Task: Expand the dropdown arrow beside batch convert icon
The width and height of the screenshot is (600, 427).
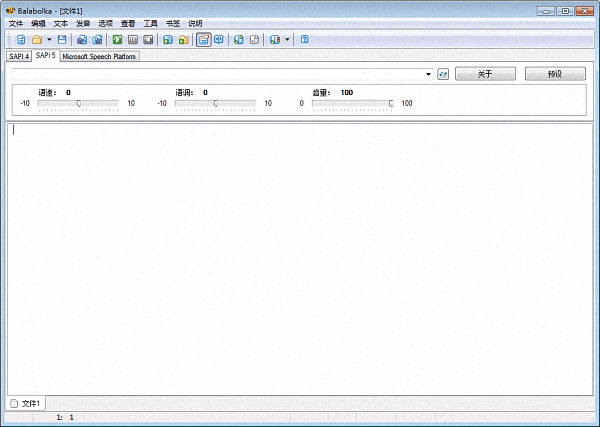Action: point(287,39)
